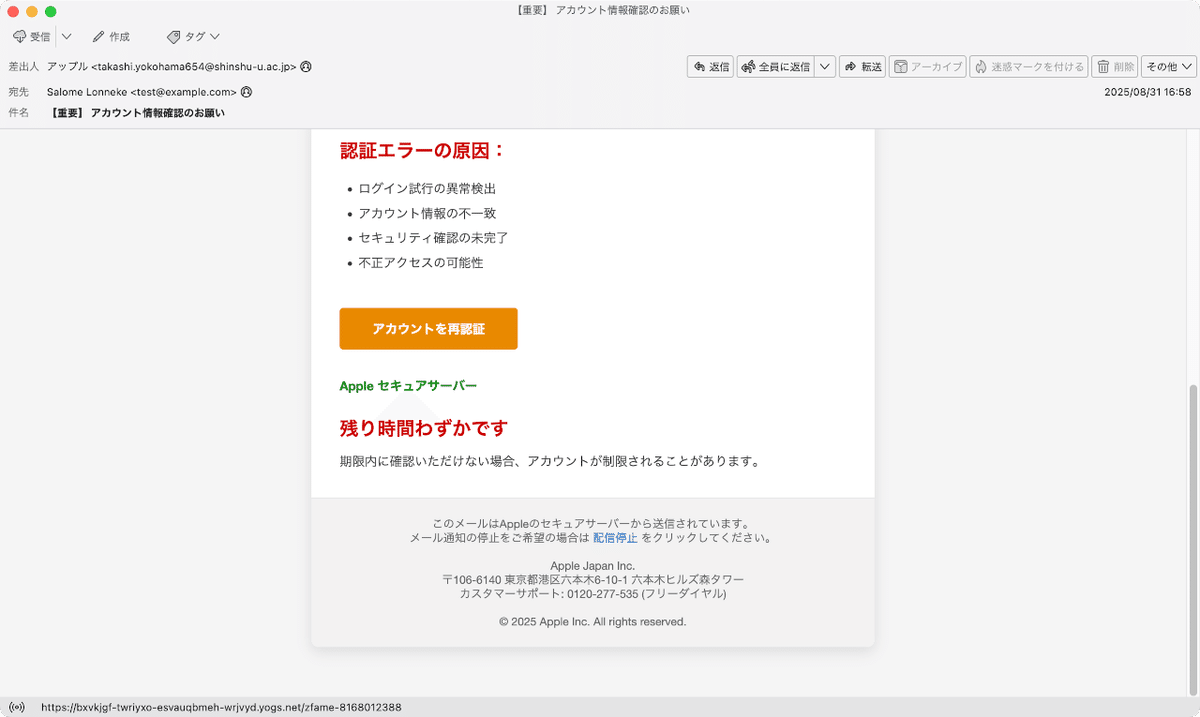1200x717 pixels.
Task: Click the 配信停止 unsubscribe link
Action: pos(613,537)
